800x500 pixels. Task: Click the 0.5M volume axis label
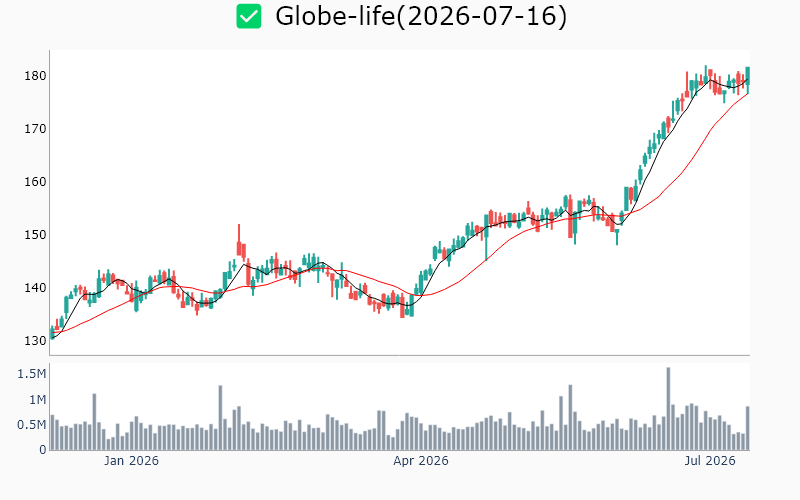(x=32, y=425)
